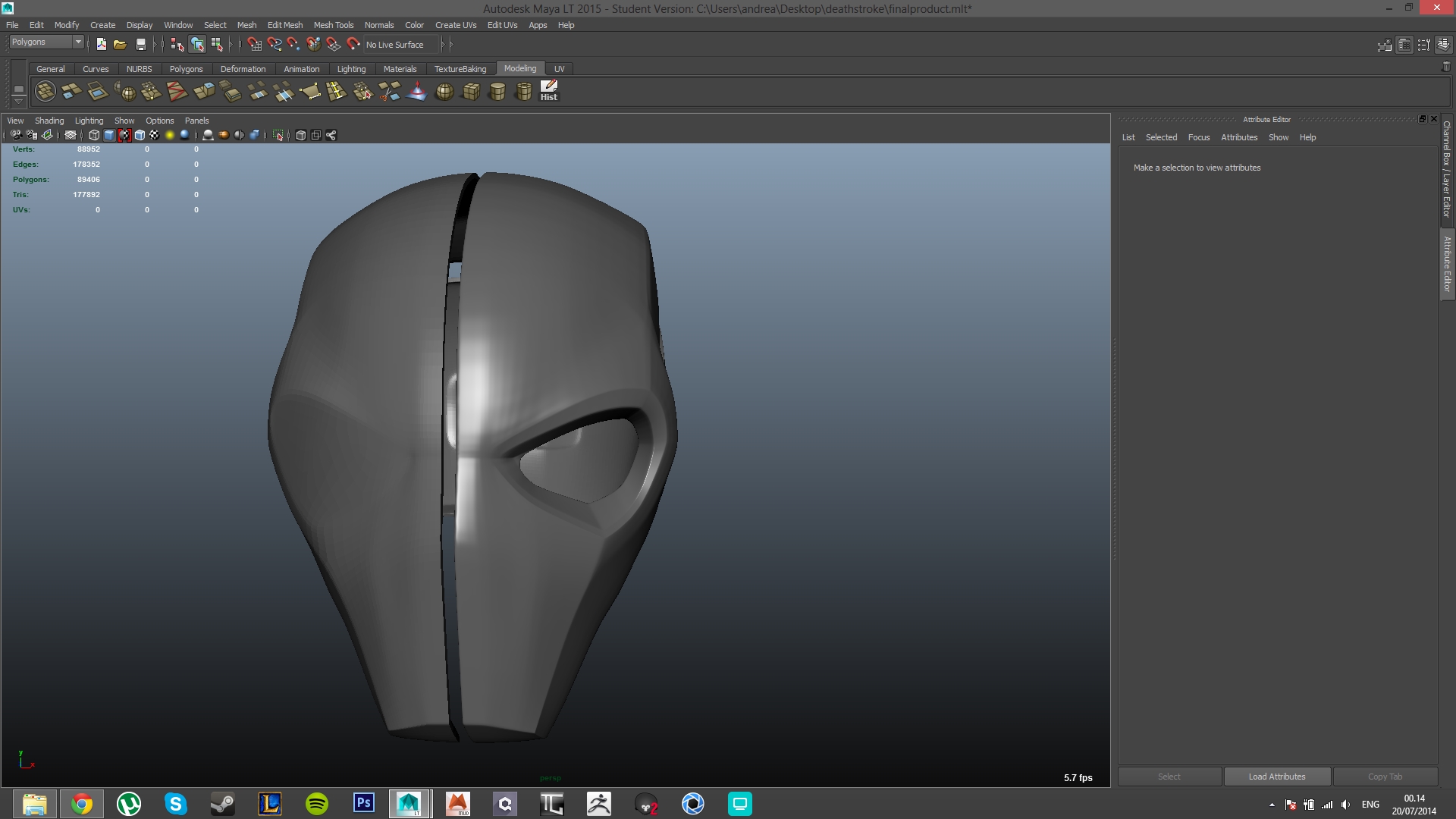This screenshot has height=819, width=1456.
Task: Click the Channel Box / Layer Editor side tab
Action: click(1447, 169)
